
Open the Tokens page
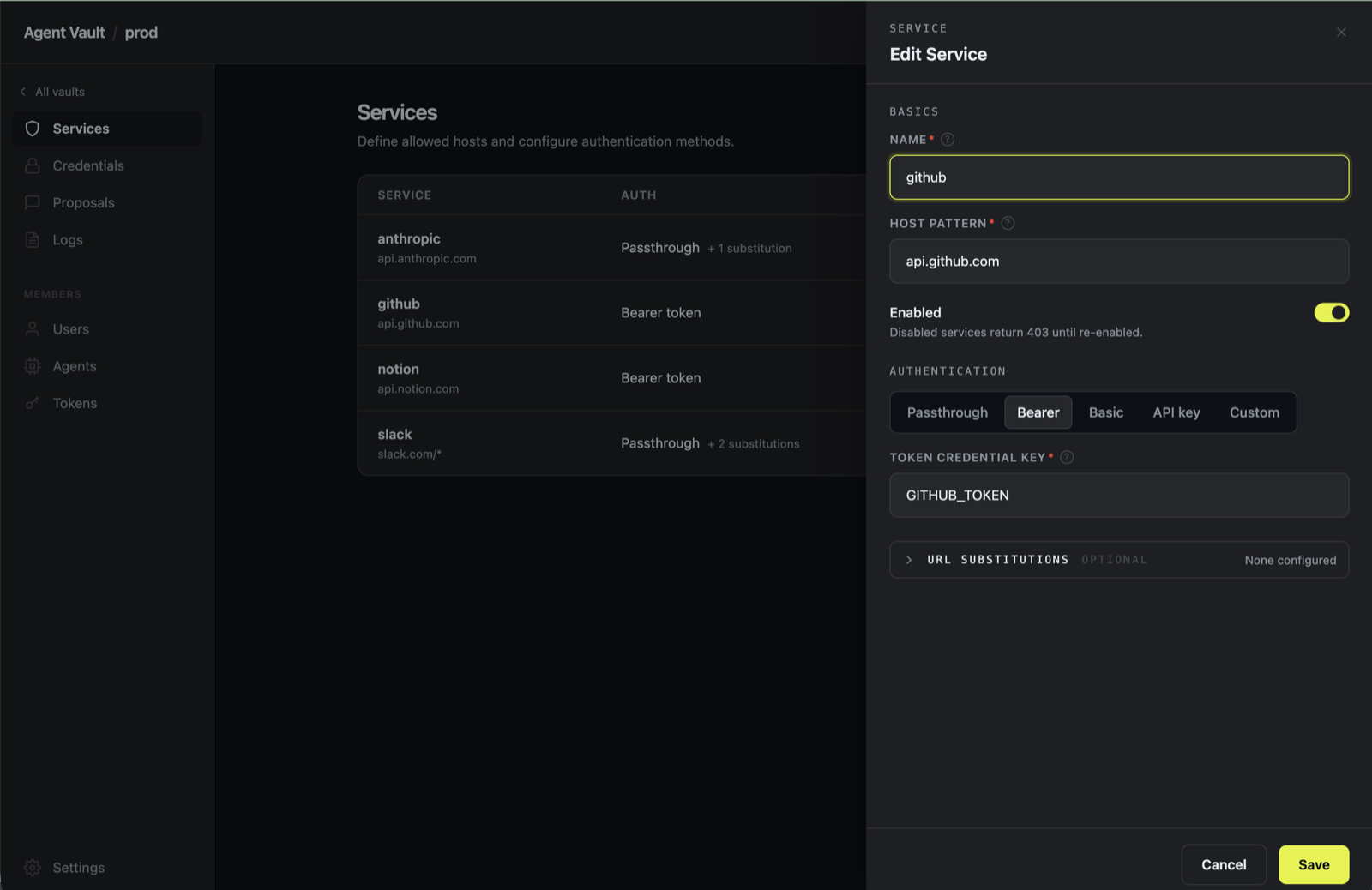point(108,403)
